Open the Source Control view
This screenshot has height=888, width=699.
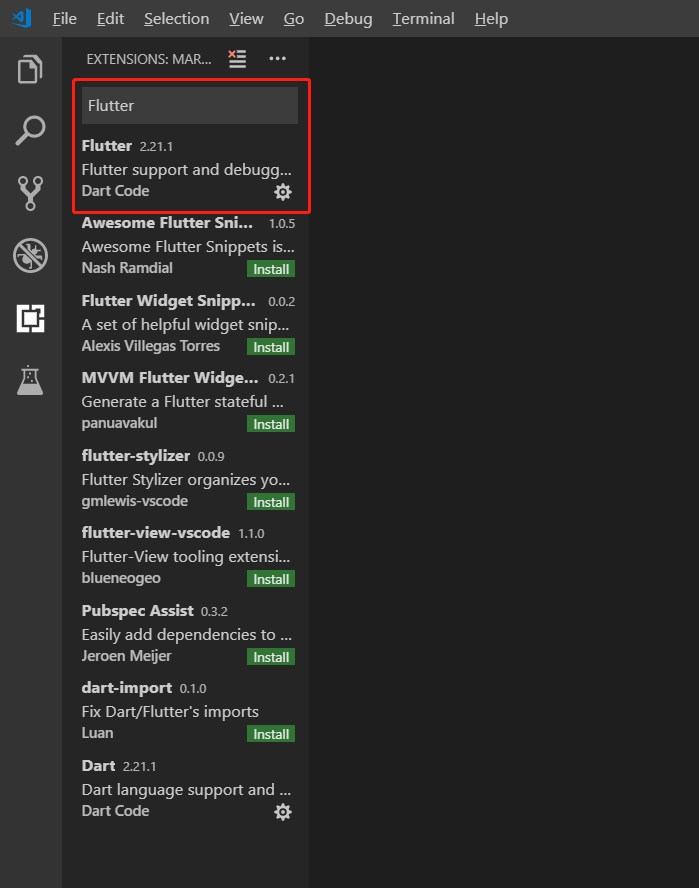pos(30,193)
